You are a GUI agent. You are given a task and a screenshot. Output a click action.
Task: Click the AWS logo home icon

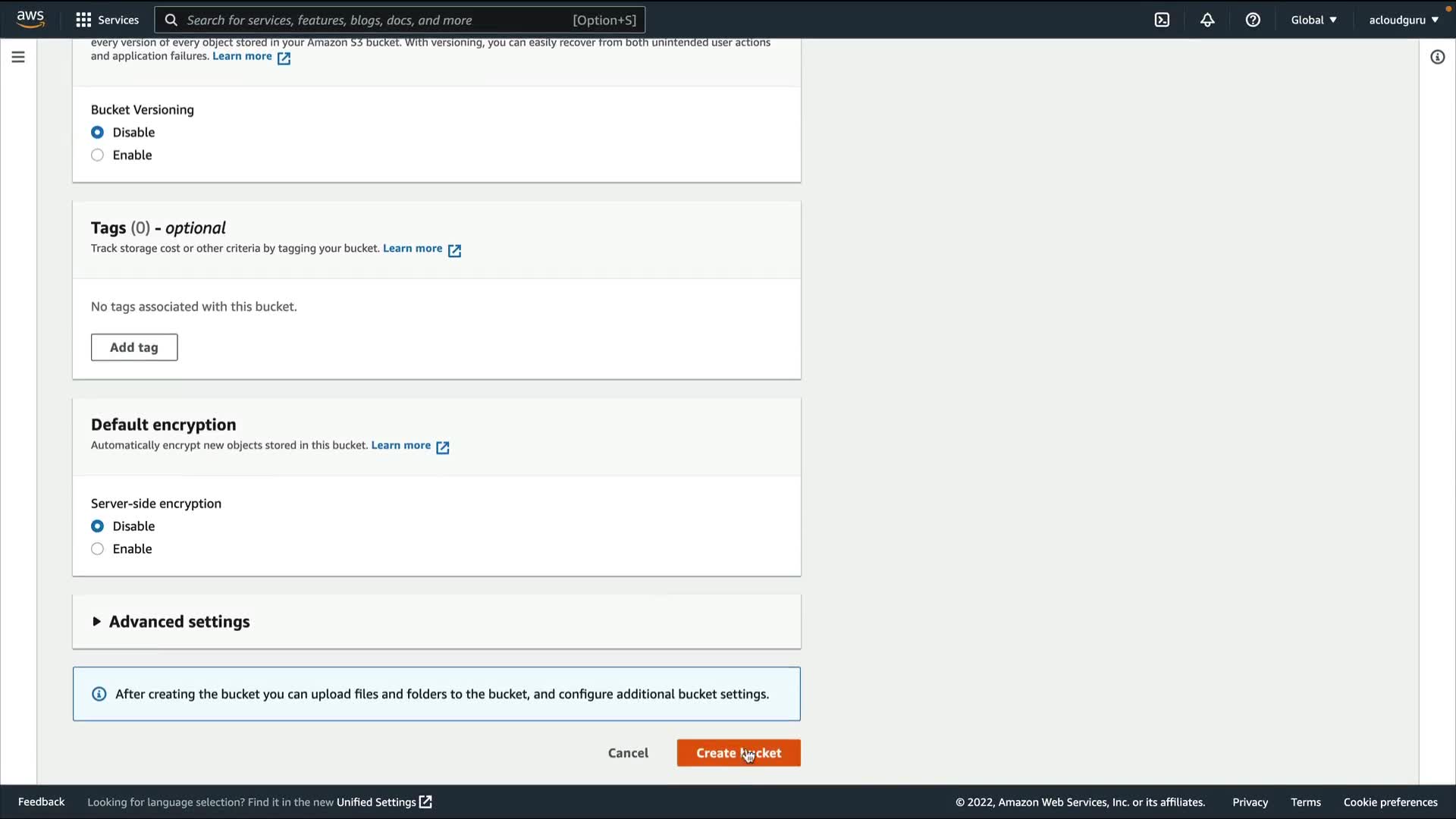pyautogui.click(x=30, y=19)
